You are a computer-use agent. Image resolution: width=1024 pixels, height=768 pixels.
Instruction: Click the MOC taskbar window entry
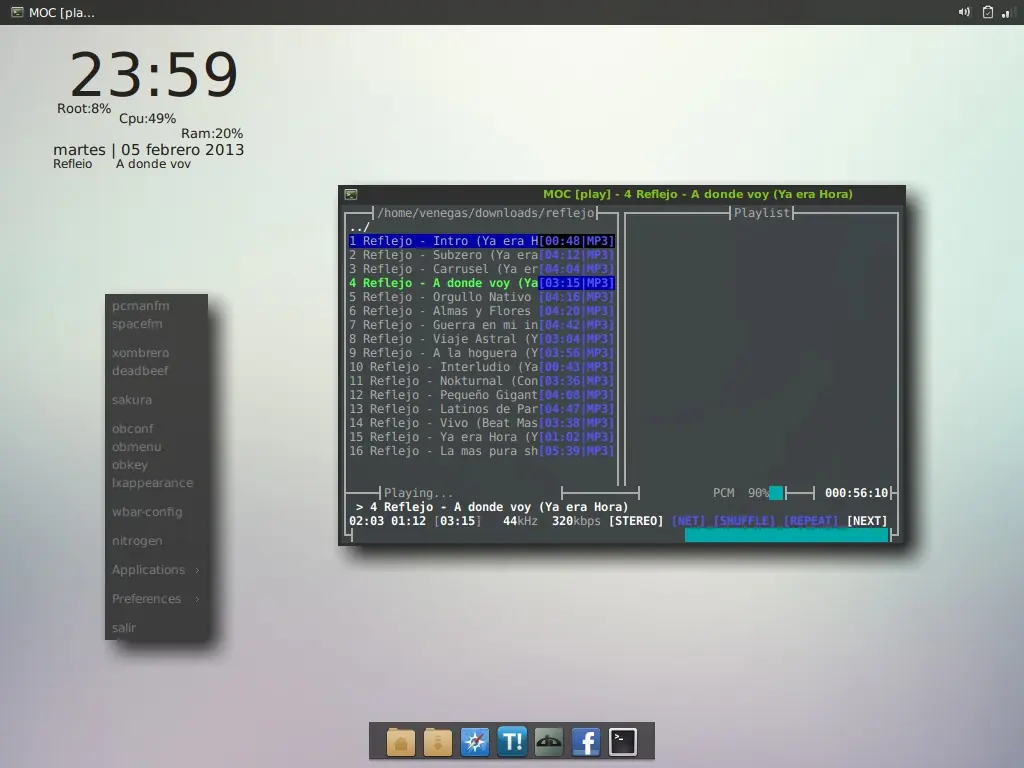point(54,12)
